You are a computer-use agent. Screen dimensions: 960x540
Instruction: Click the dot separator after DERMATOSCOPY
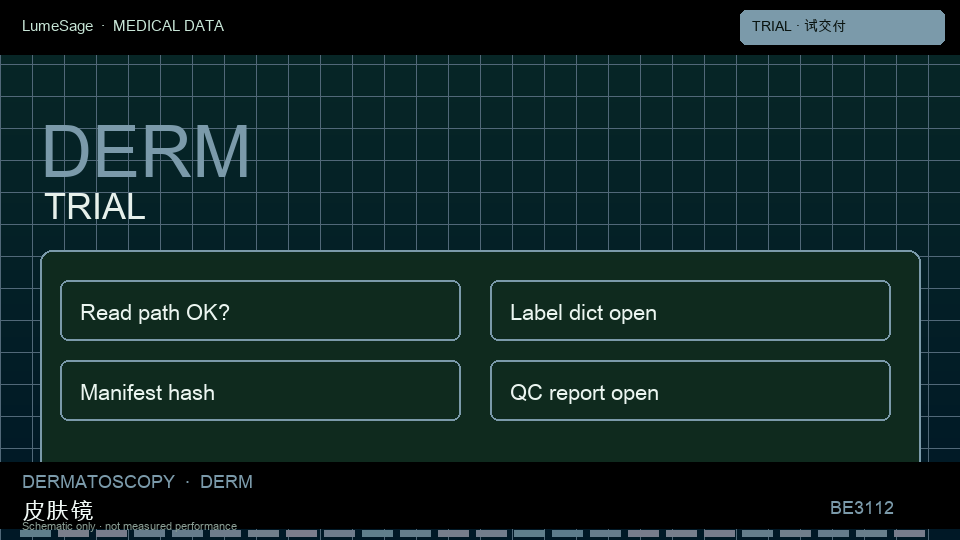(x=187, y=482)
